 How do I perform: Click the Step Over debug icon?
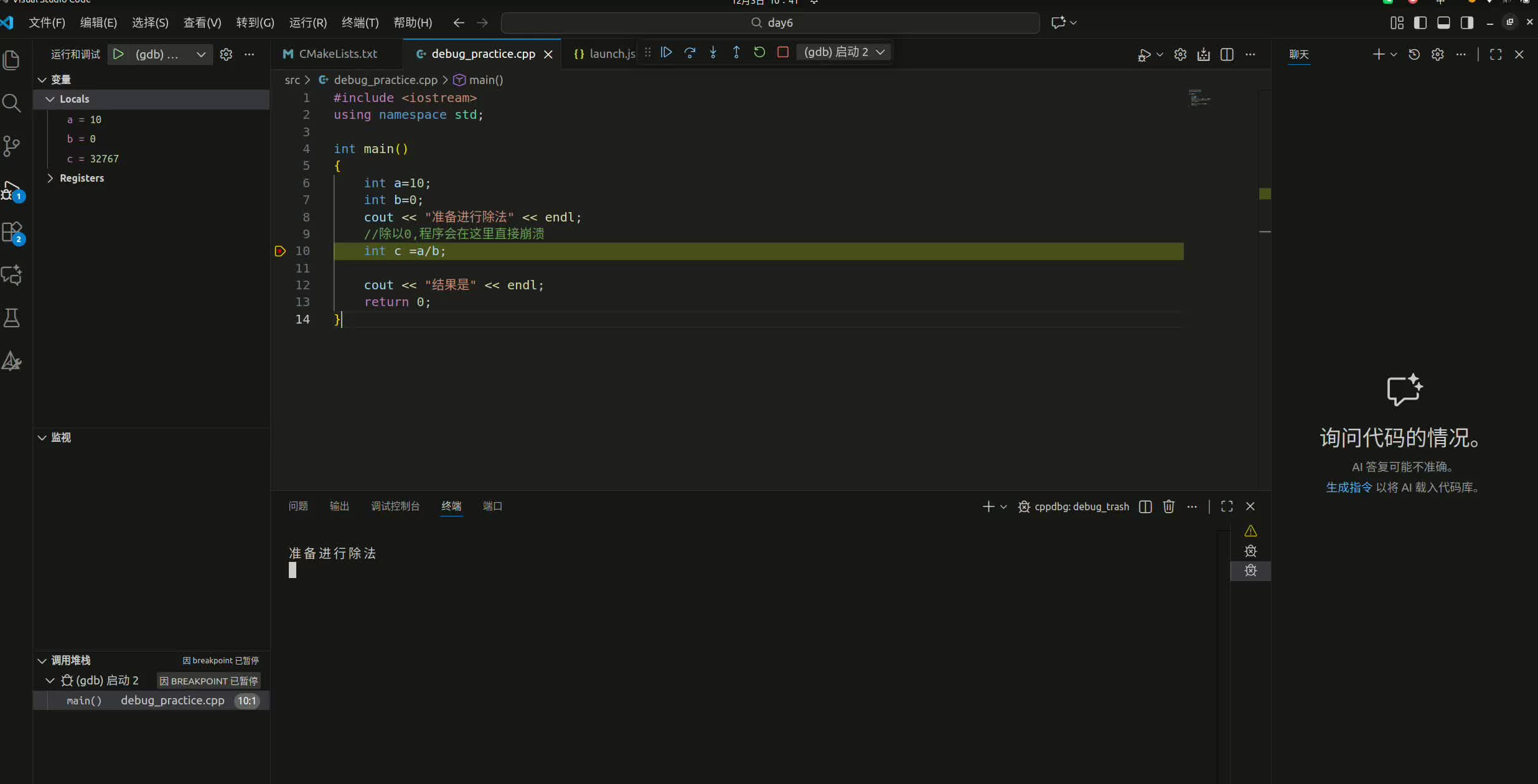pos(690,52)
